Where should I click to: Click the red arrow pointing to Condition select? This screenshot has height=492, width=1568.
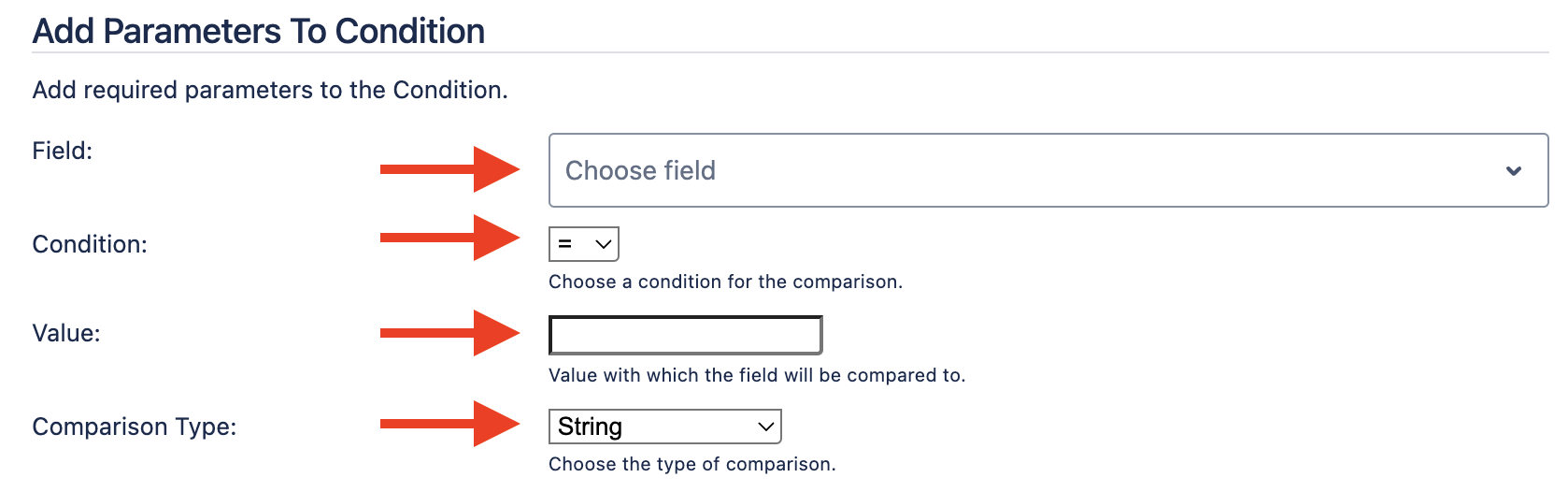coord(449,238)
